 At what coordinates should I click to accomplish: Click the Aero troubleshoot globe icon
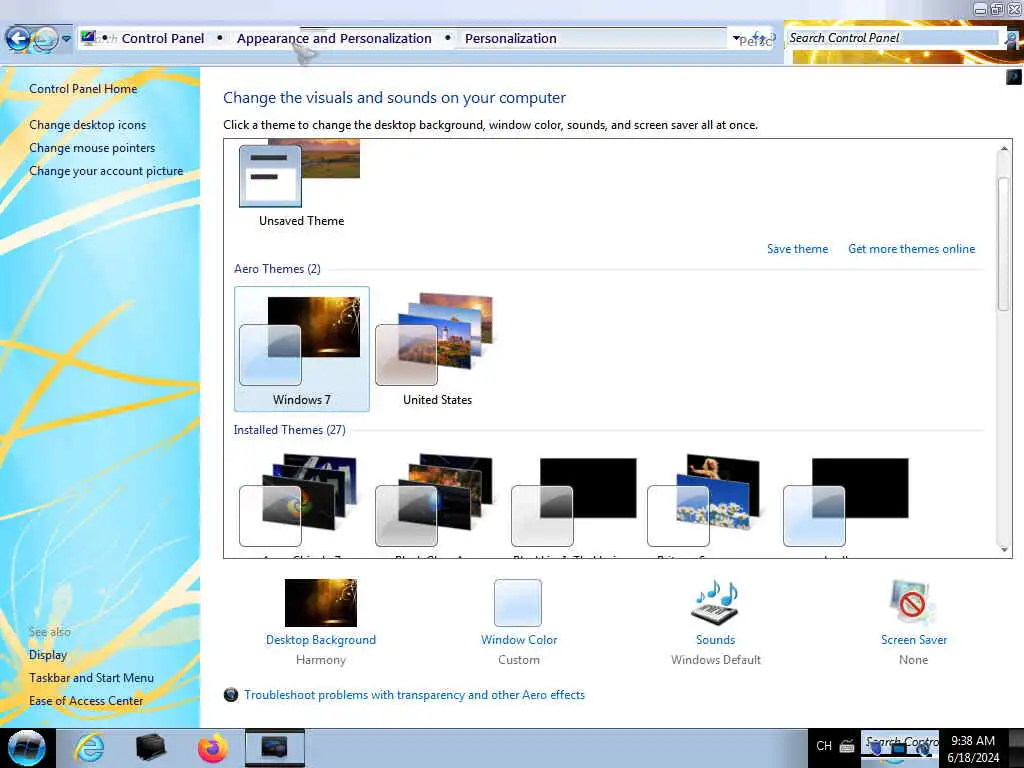[231, 695]
